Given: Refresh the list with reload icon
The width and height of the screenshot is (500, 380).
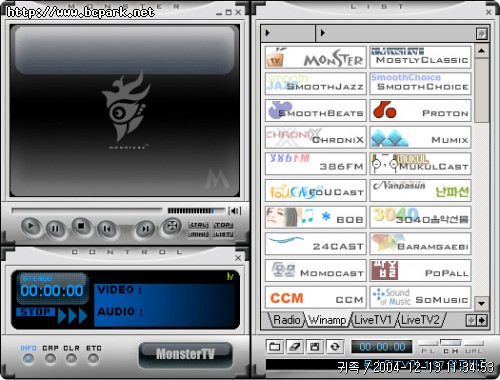Looking at the screenshot, I should [335, 347].
